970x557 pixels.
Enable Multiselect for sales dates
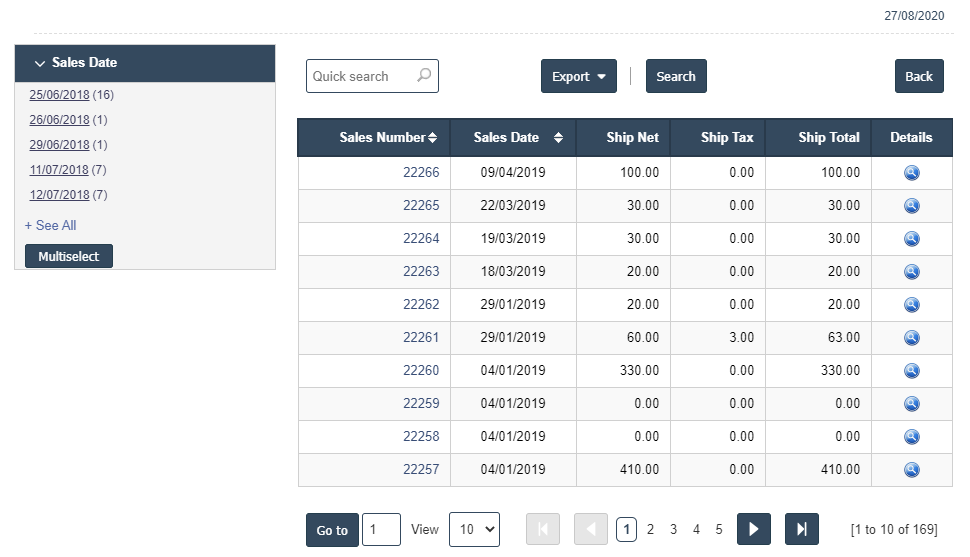click(69, 256)
